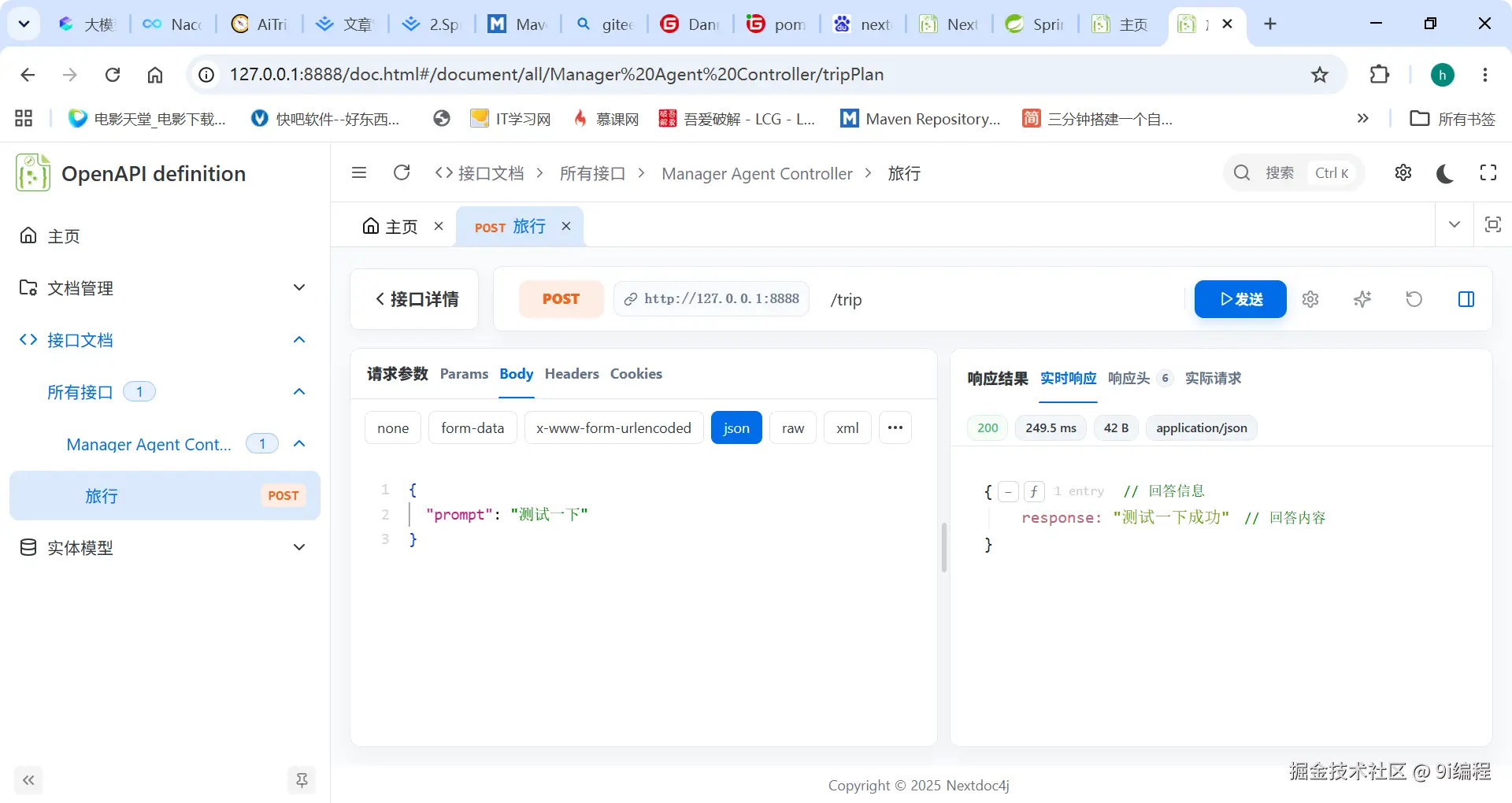Switch to the Cookies tab
The image size is (1512, 803).
636,374
